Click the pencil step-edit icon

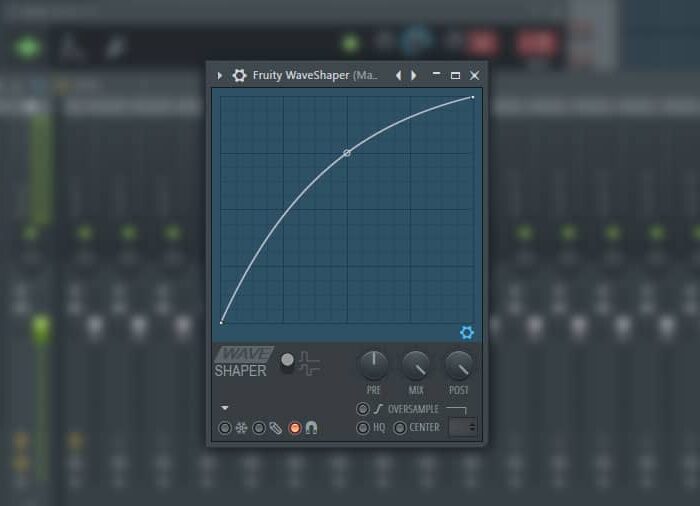[275, 428]
